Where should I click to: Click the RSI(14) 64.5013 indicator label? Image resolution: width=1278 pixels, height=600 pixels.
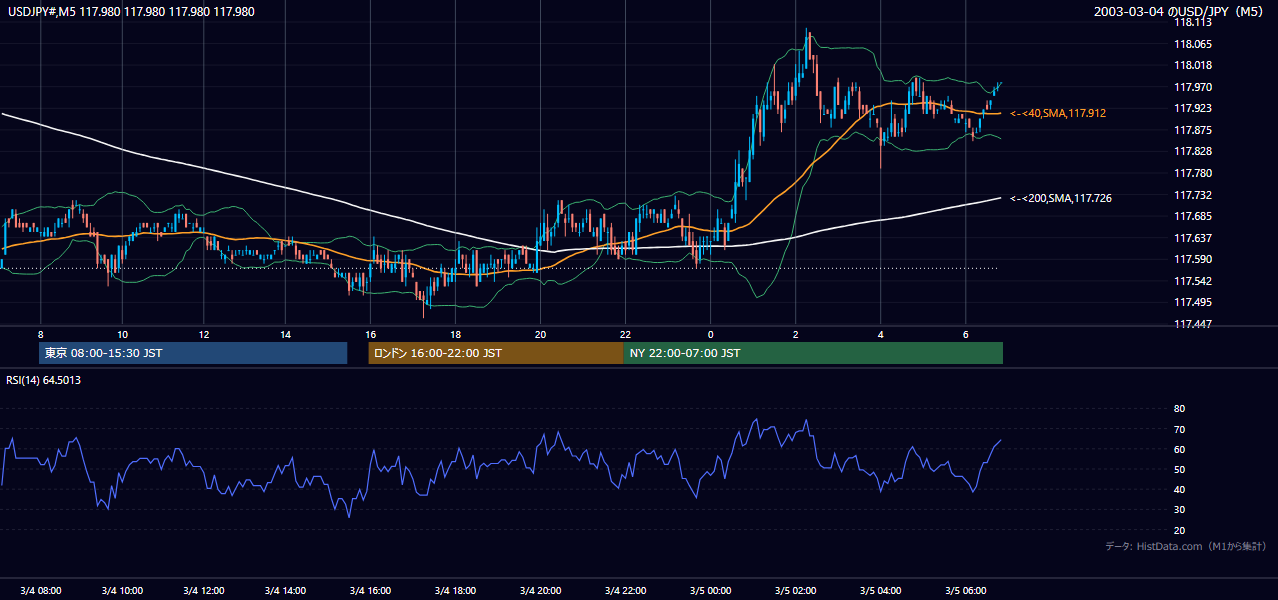pyautogui.click(x=44, y=380)
